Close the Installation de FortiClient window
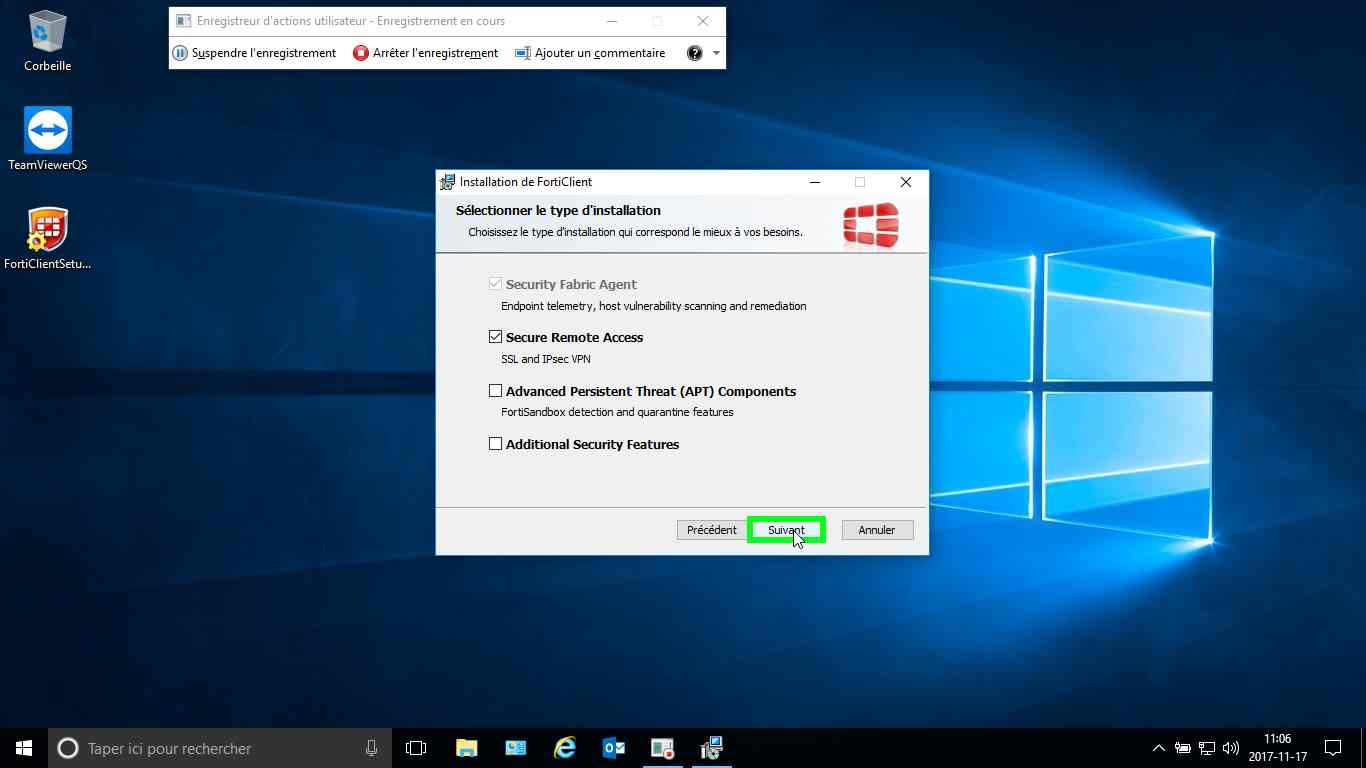This screenshot has width=1366, height=768. pos(906,182)
